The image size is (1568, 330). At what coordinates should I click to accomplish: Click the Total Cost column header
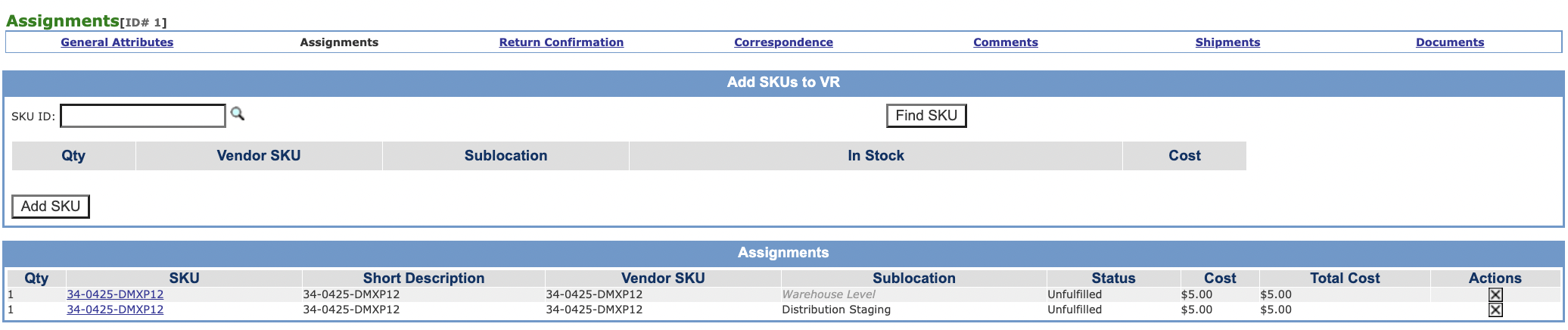(x=1345, y=278)
